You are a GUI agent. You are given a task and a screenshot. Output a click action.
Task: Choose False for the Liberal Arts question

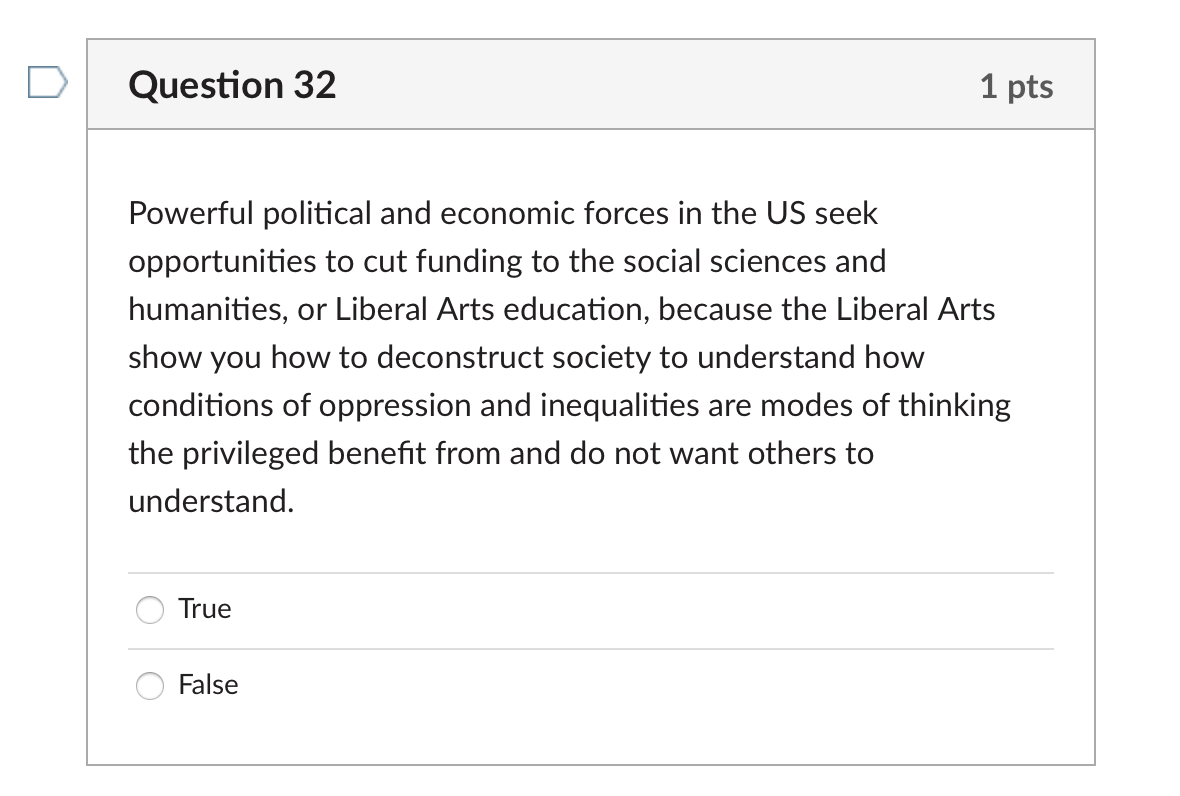tap(149, 686)
